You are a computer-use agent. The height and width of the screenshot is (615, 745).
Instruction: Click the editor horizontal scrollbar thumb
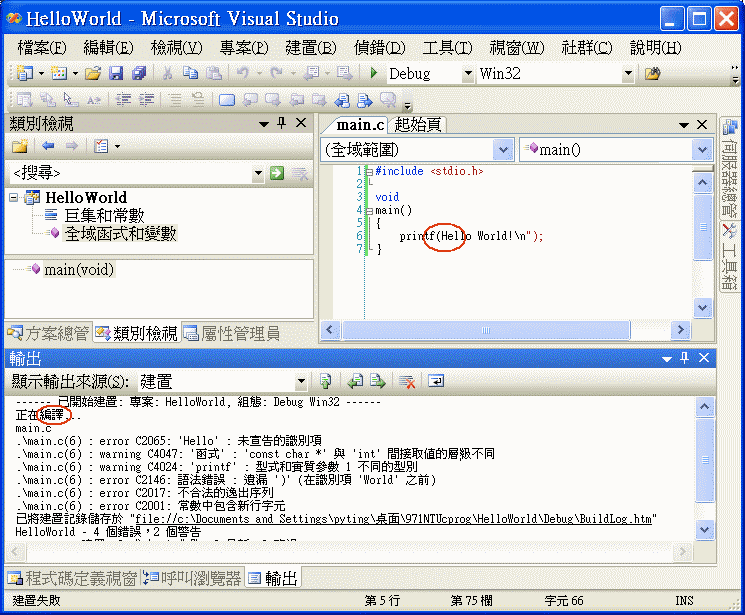[486, 330]
